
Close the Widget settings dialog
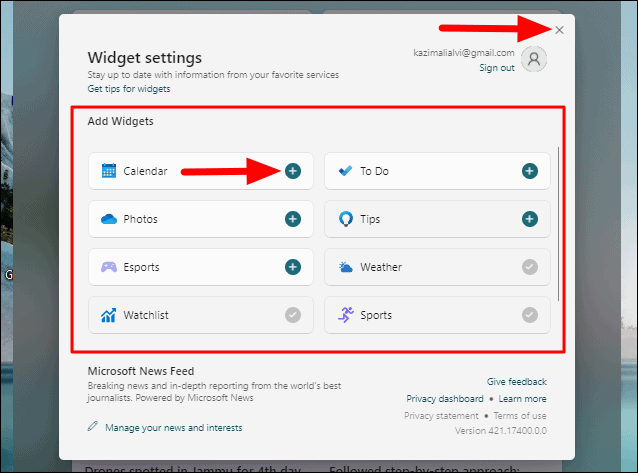pos(559,30)
